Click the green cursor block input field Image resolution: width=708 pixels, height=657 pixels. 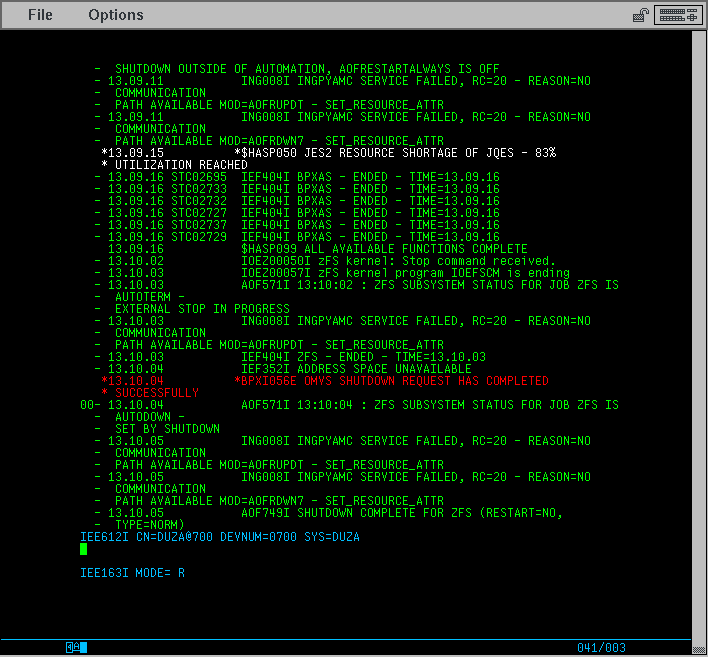click(x=84, y=549)
